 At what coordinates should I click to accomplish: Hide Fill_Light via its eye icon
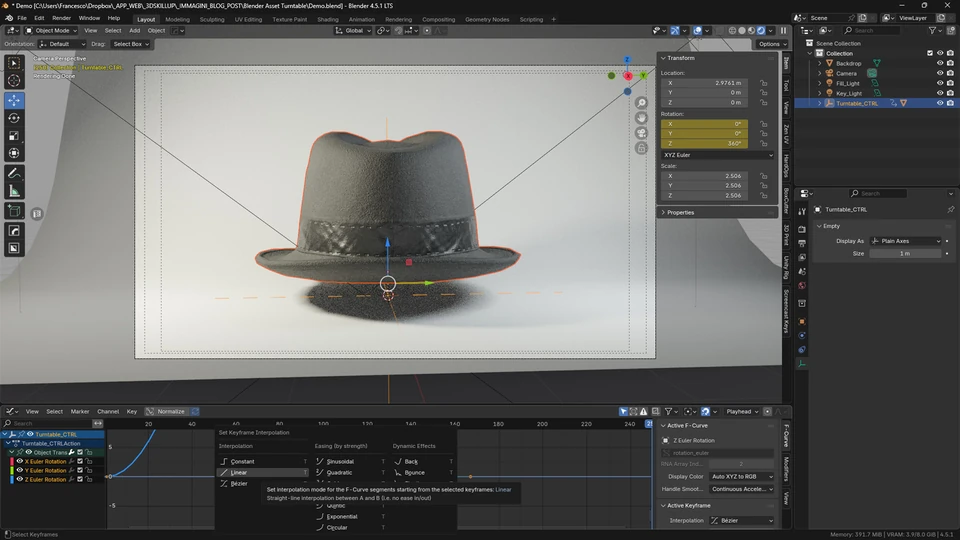[940, 83]
